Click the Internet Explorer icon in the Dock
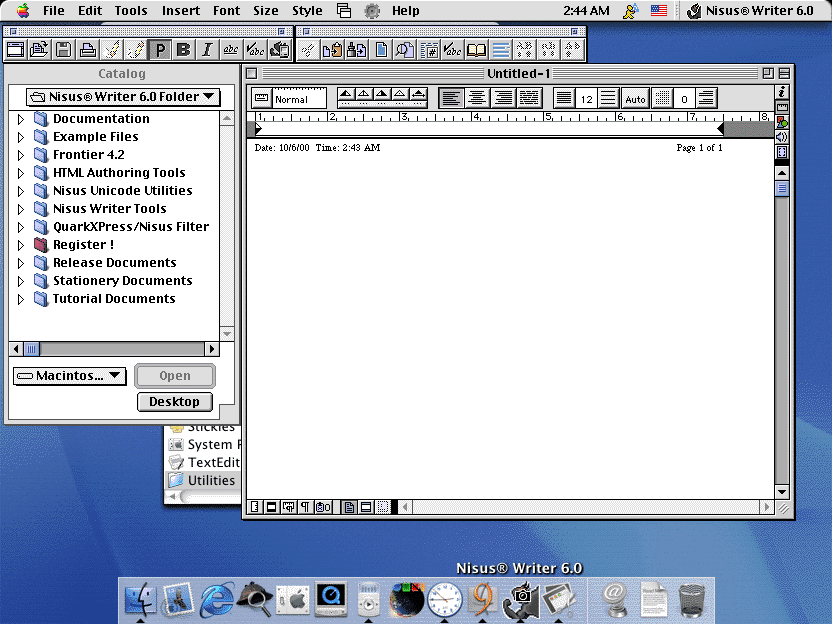Image resolution: width=832 pixels, height=624 pixels. click(x=216, y=600)
